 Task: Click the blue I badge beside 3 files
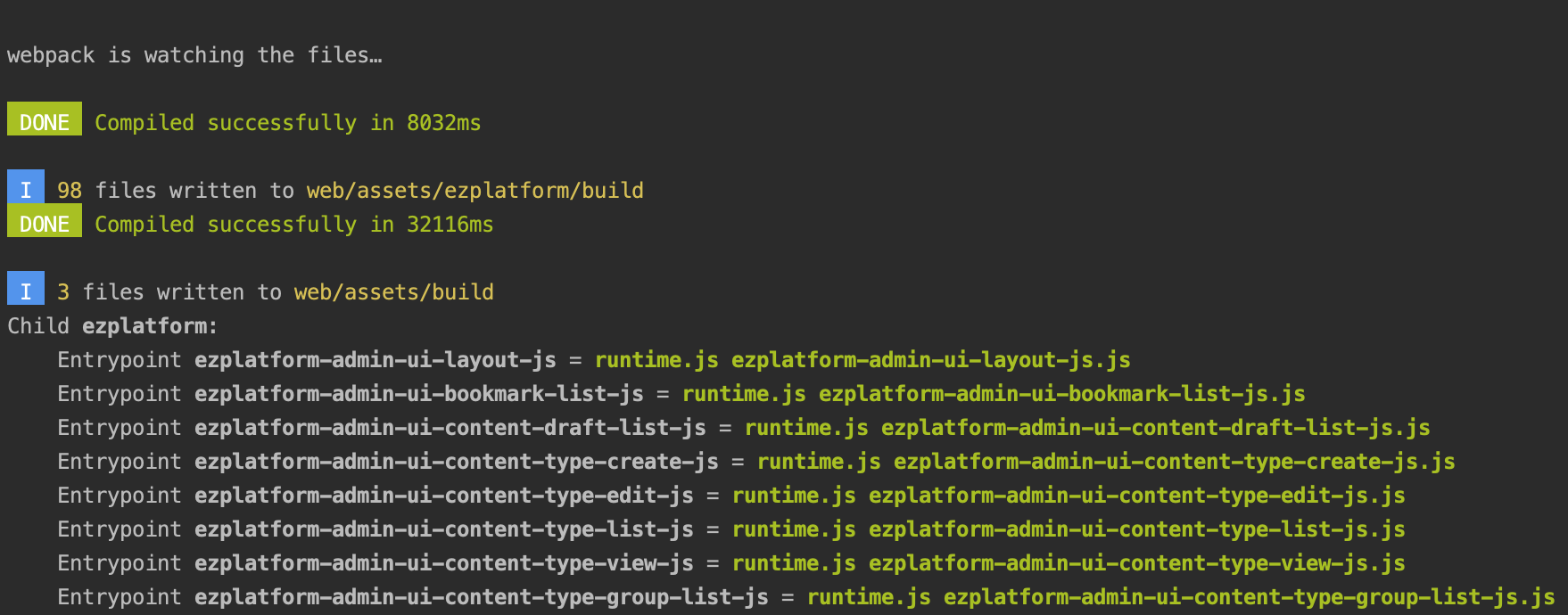[25, 291]
